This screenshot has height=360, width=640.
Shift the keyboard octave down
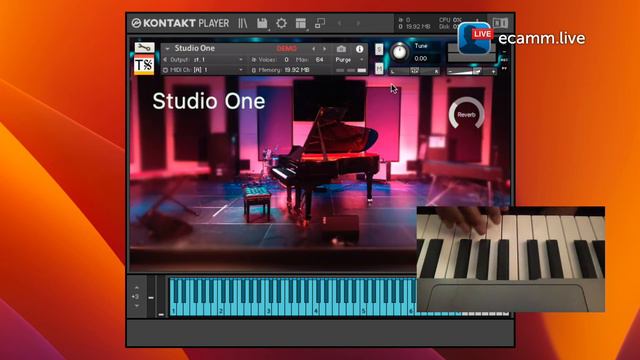pos(136,305)
